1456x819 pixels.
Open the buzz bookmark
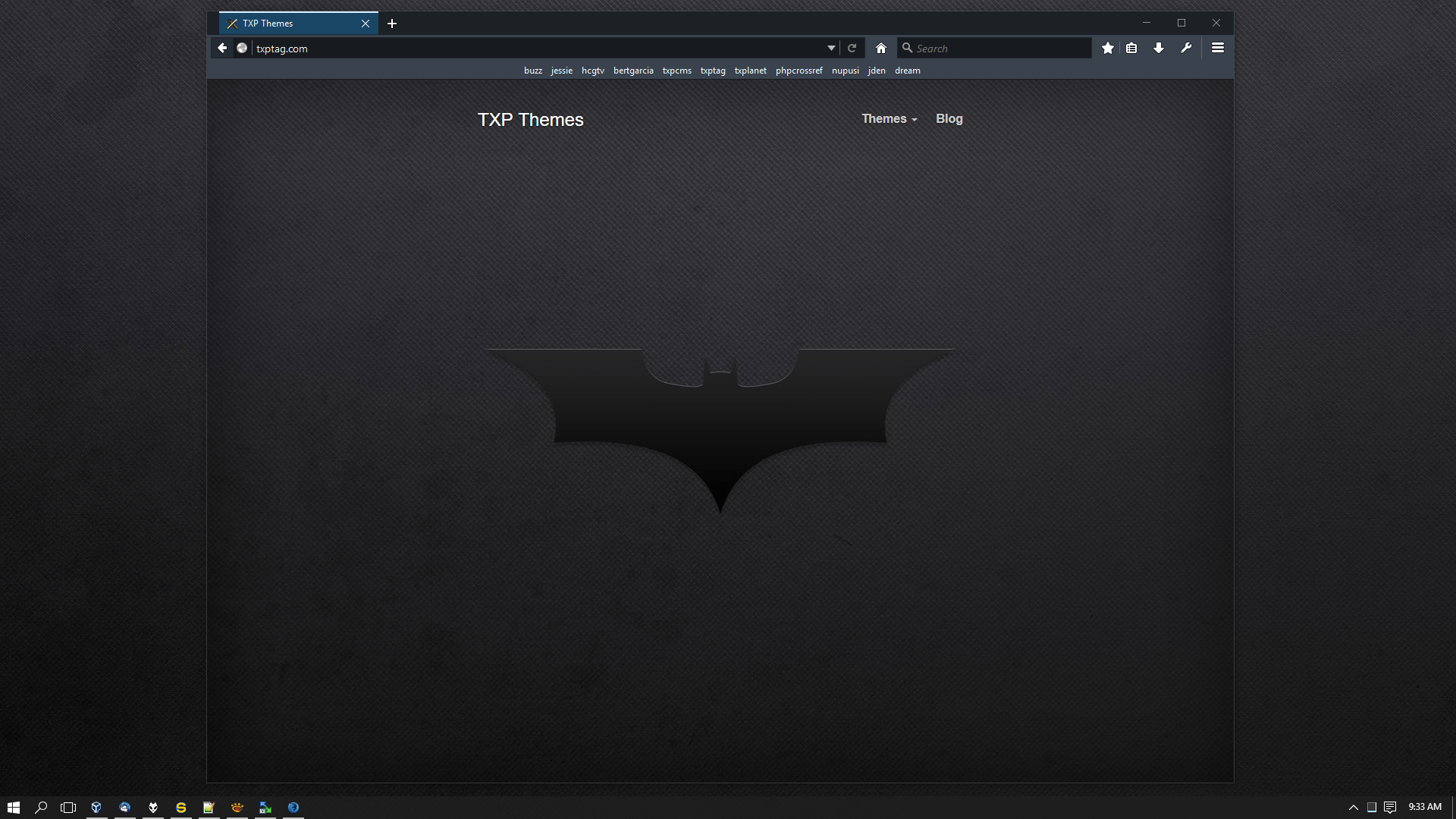click(x=533, y=71)
